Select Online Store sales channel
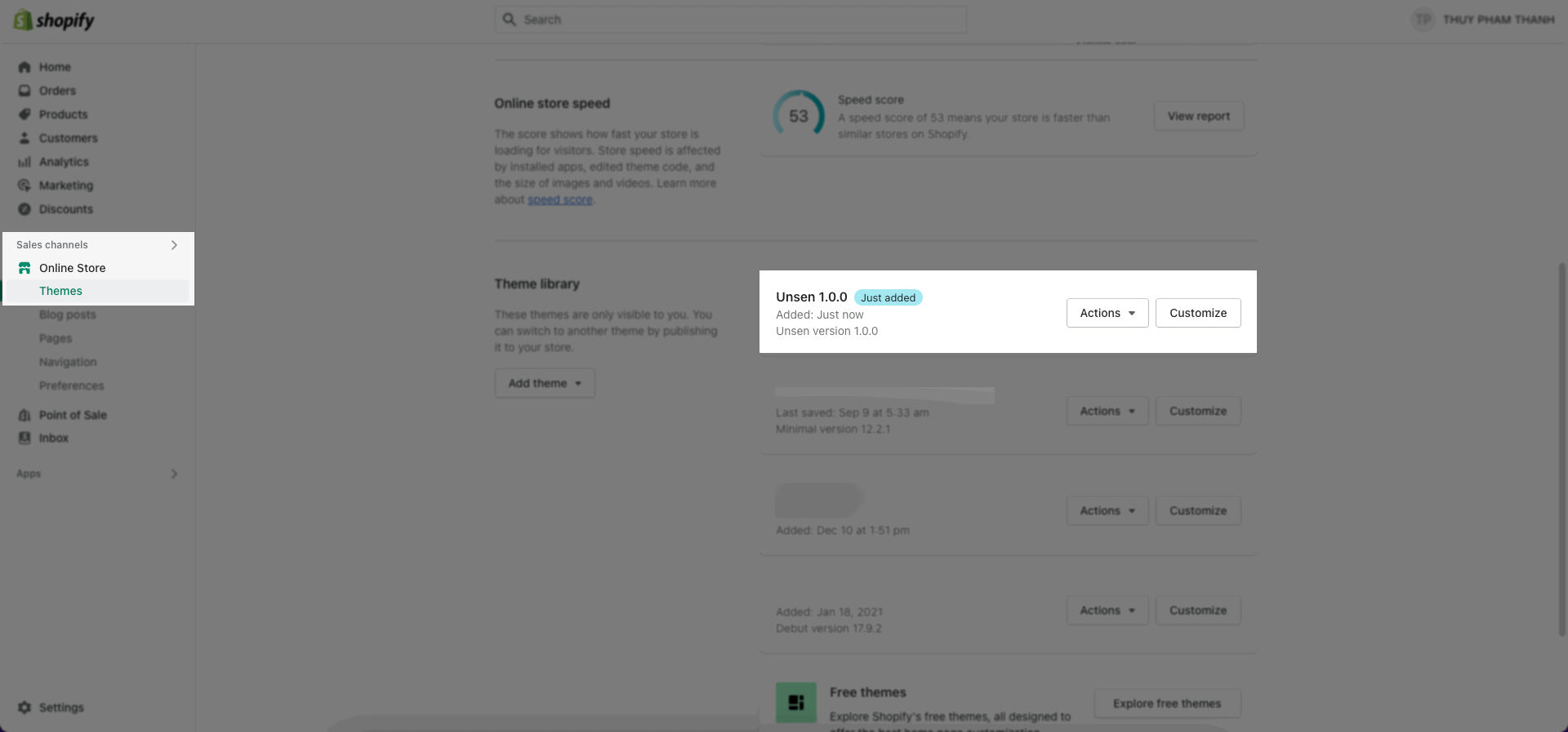Screen dimensions: 1568x732 [72, 268]
